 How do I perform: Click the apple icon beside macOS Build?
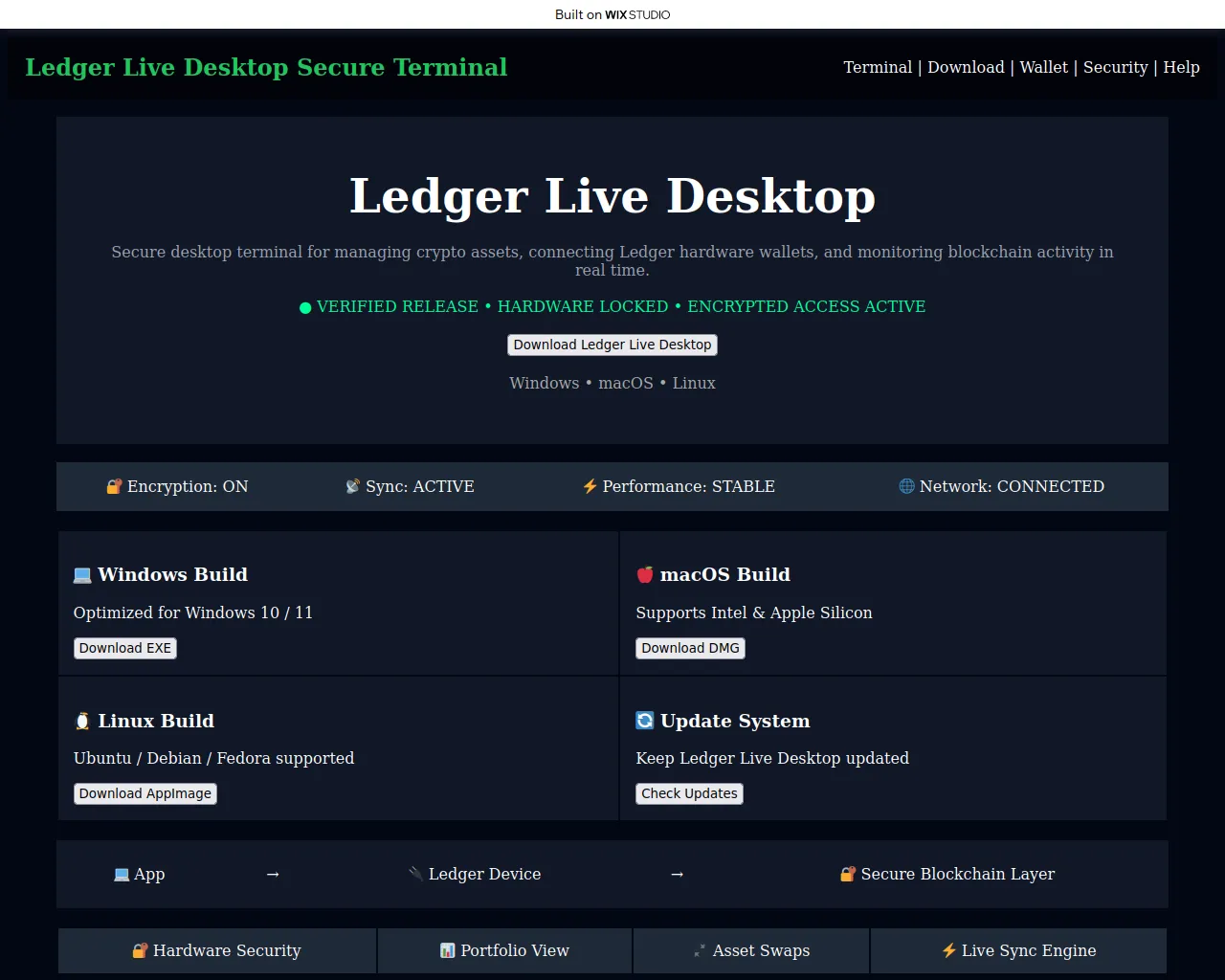(645, 575)
